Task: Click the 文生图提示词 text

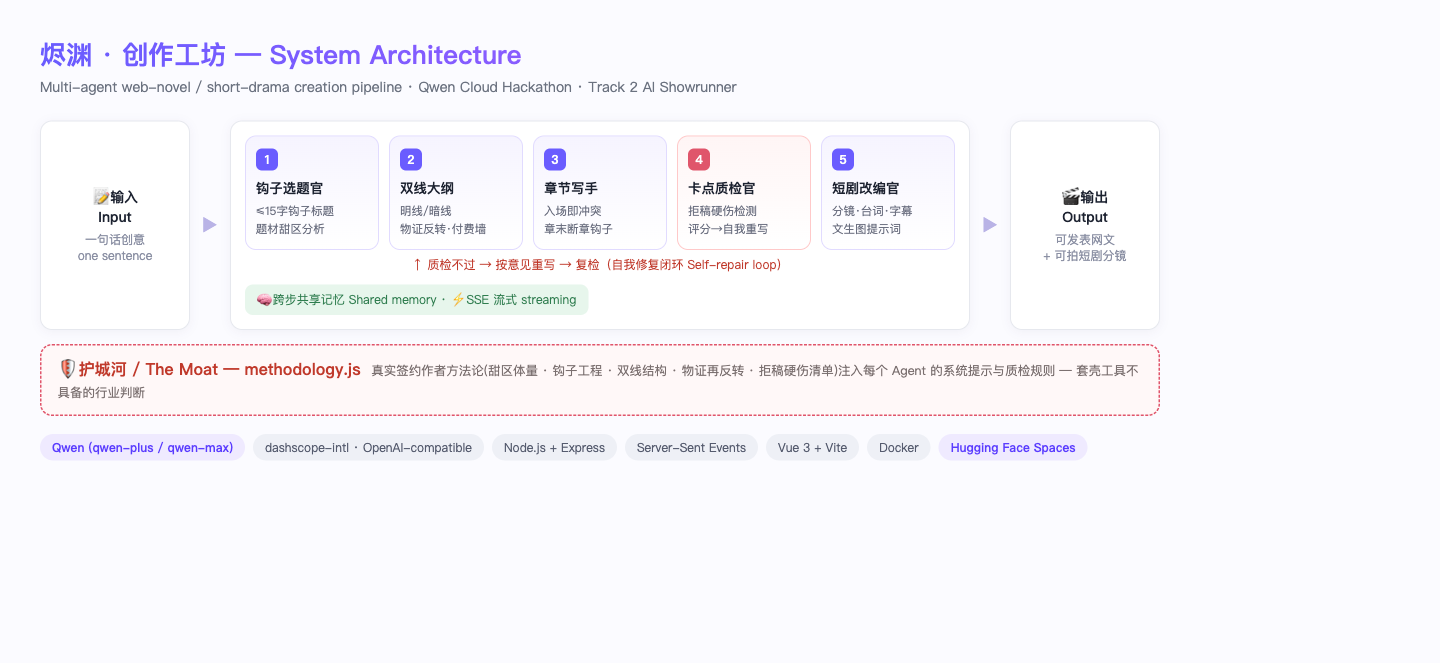Action: (x=866, y=229)
